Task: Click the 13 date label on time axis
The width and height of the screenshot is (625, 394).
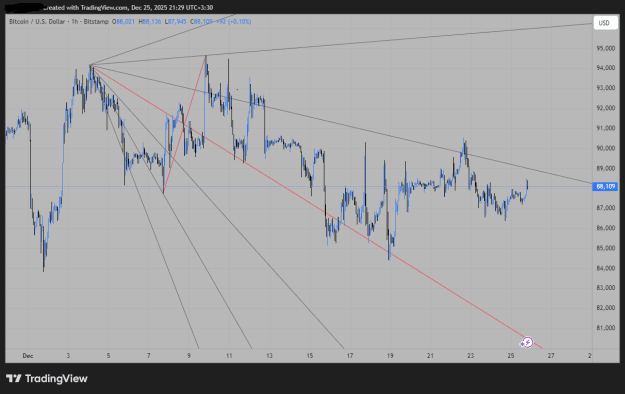Action: [269, 356]
